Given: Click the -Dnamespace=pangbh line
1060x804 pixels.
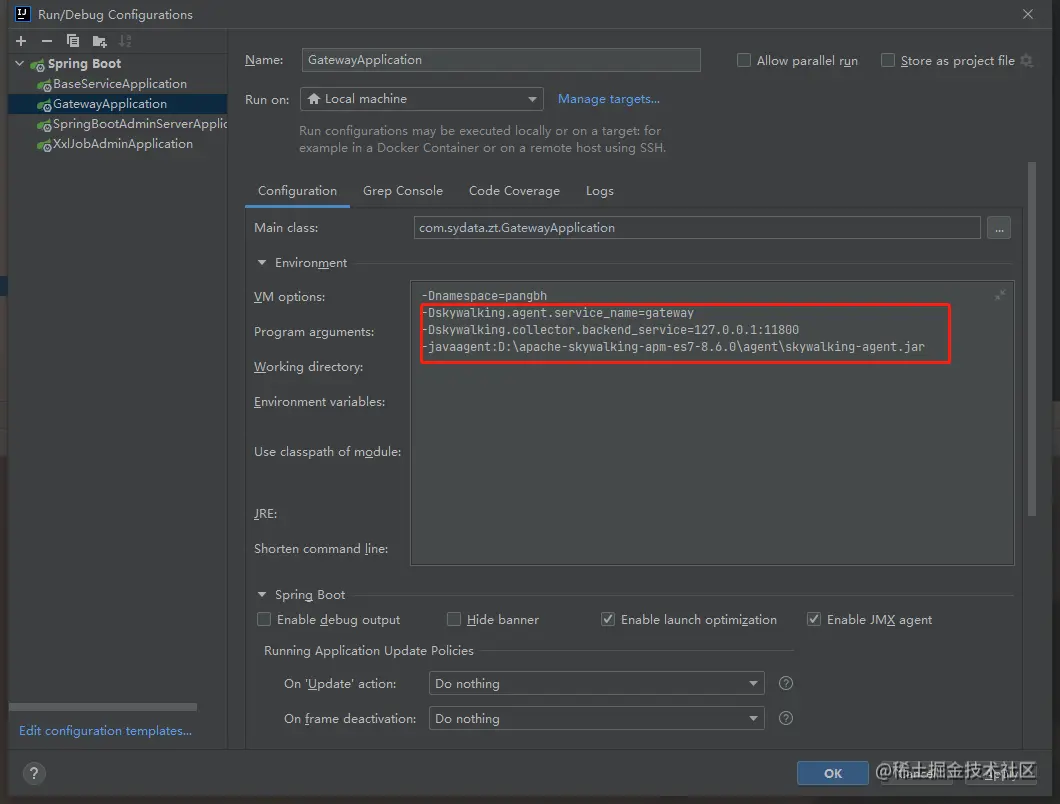Looking at the screenshot, I should (484, 295).
